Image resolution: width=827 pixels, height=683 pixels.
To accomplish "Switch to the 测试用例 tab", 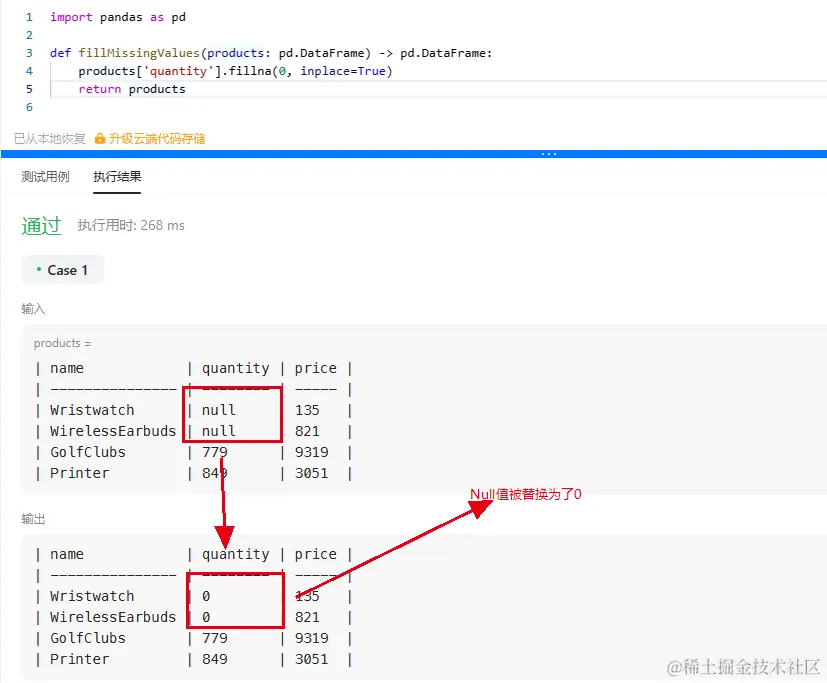I will [x=45, y=177].
